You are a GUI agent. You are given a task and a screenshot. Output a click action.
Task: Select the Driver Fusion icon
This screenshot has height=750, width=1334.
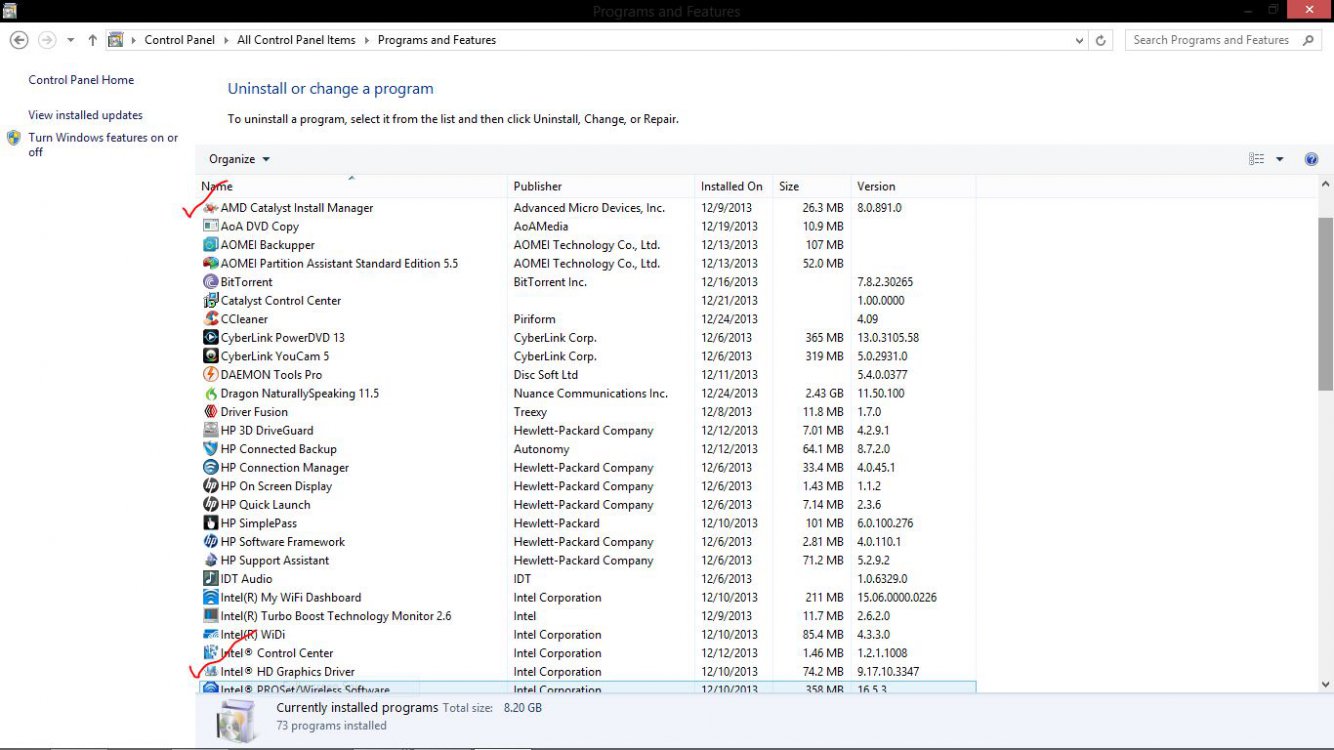click(x=211, y=412)
